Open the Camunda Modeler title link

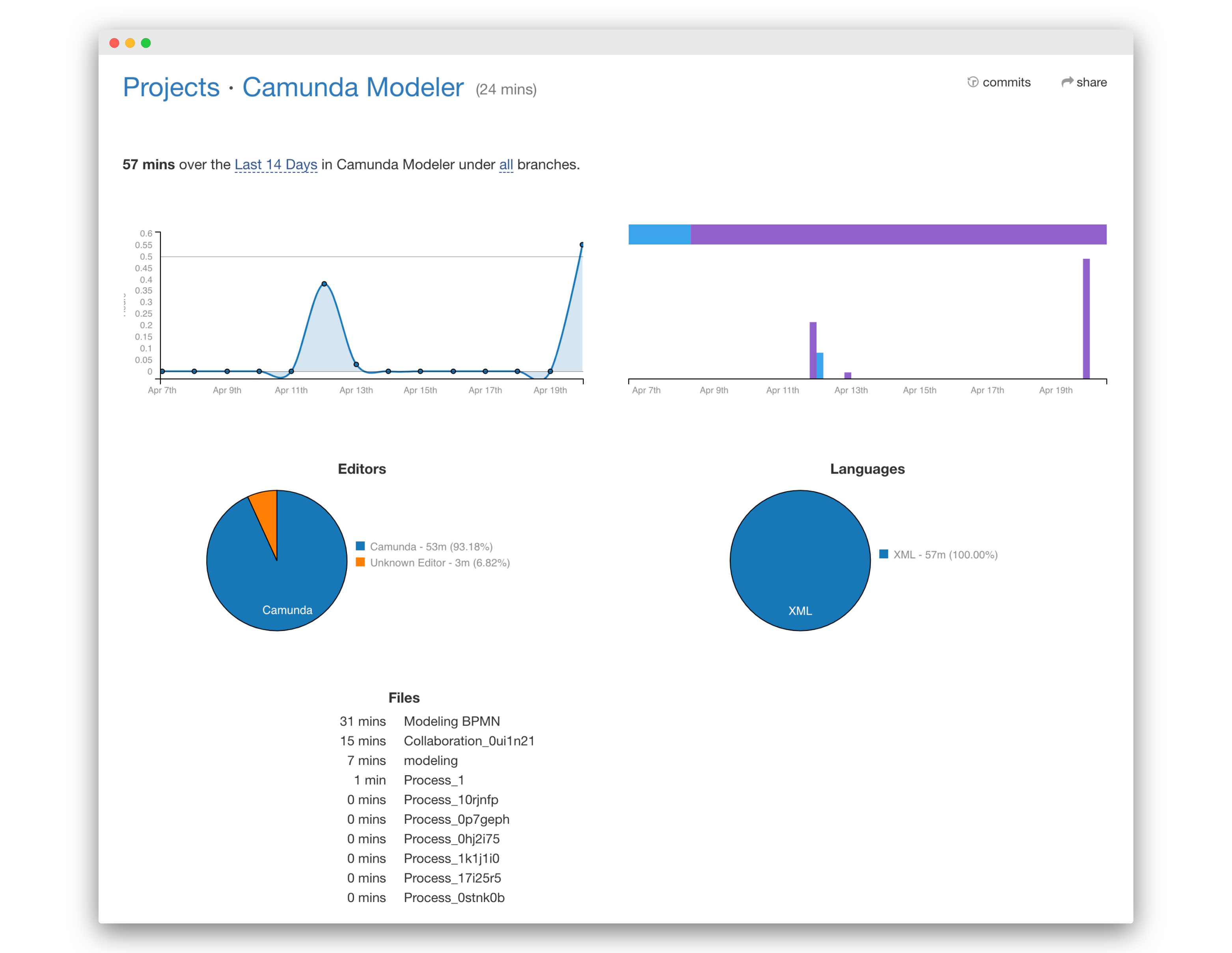(x=352, y=88)
